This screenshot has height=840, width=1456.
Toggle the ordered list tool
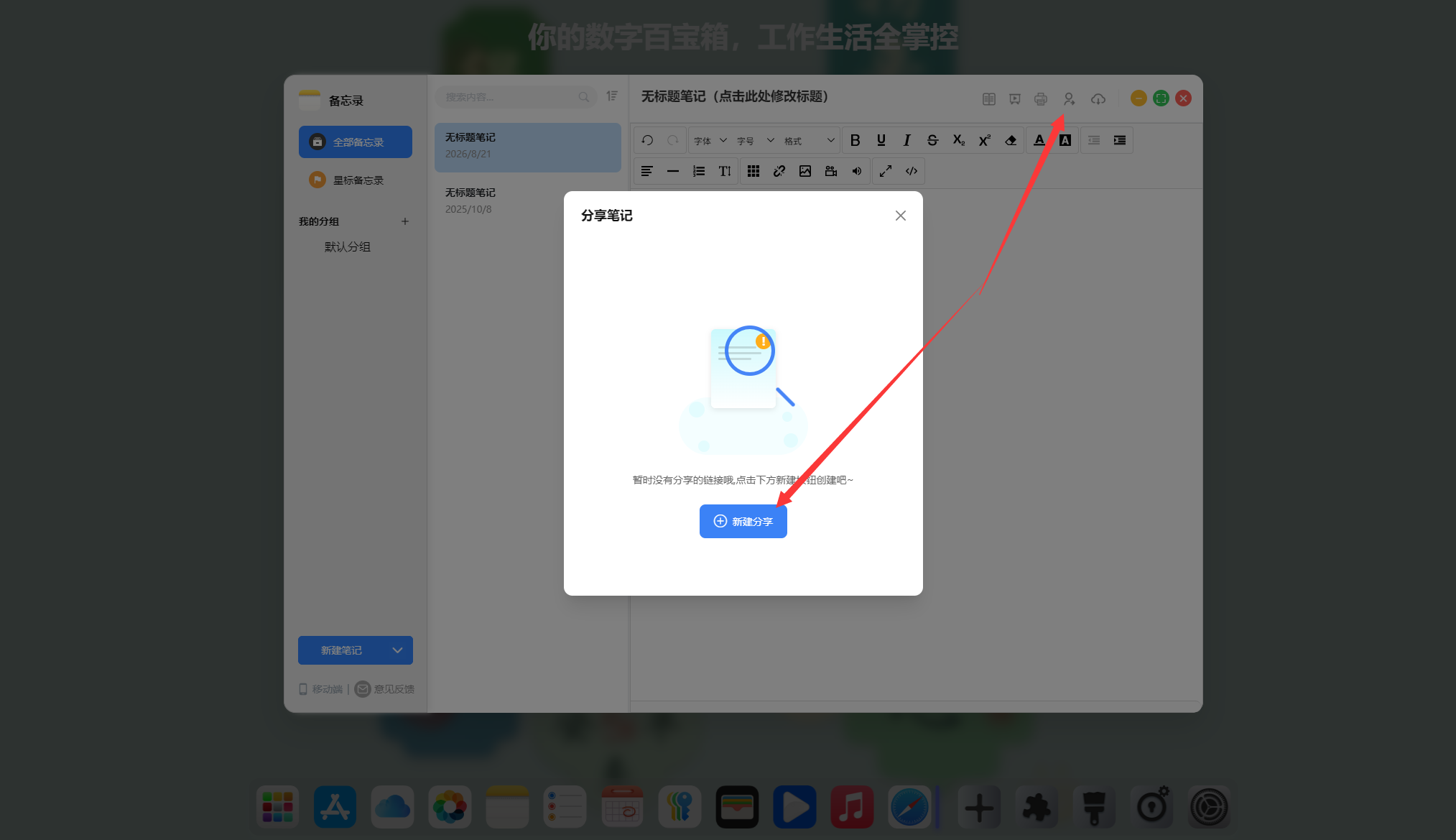coord(698,171)
